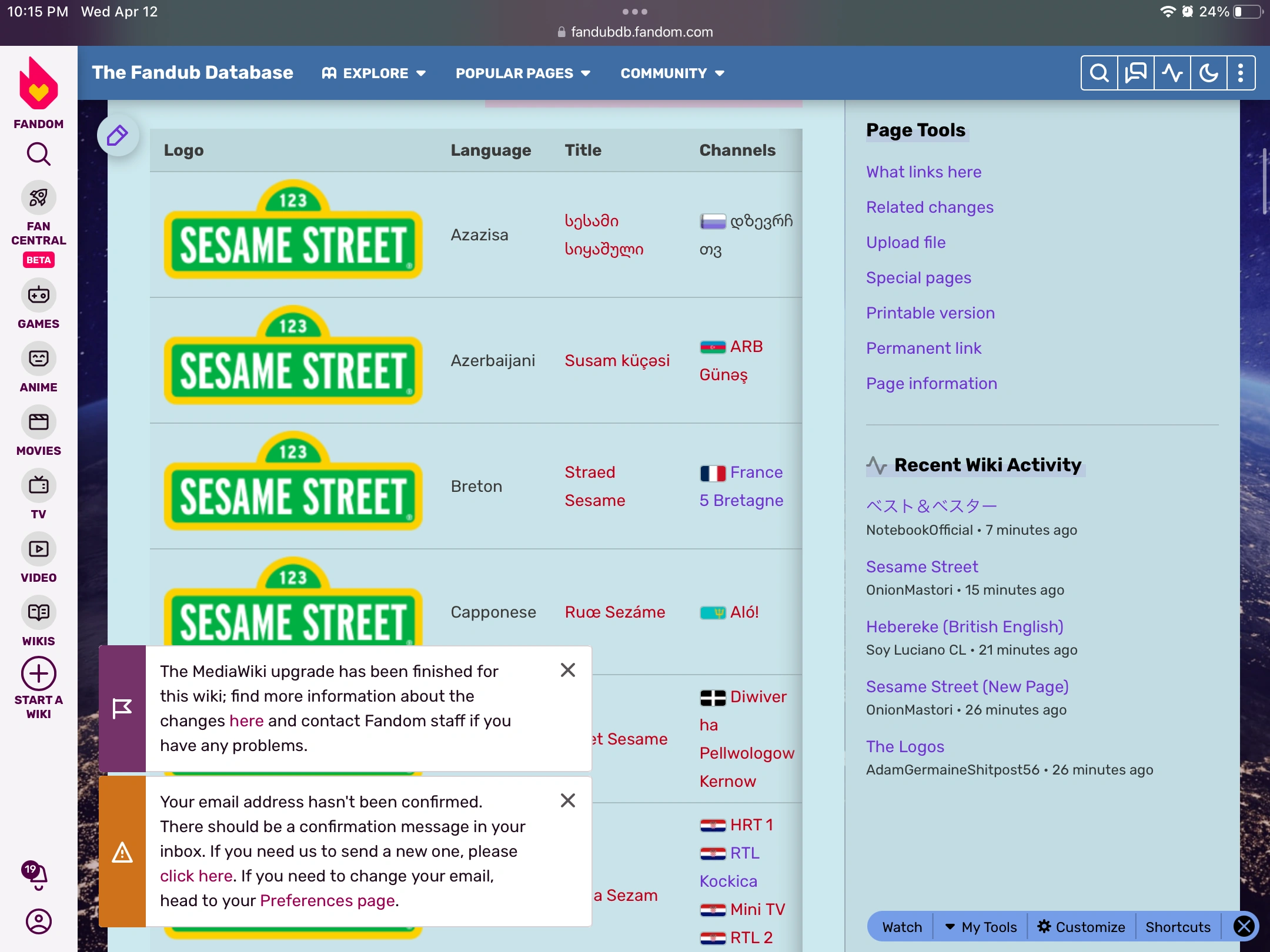Image resolution: width=1270 pixels, height=952 pixels.
Task: Open the Recent Activity pulse icon in header
Action: 1172,73
